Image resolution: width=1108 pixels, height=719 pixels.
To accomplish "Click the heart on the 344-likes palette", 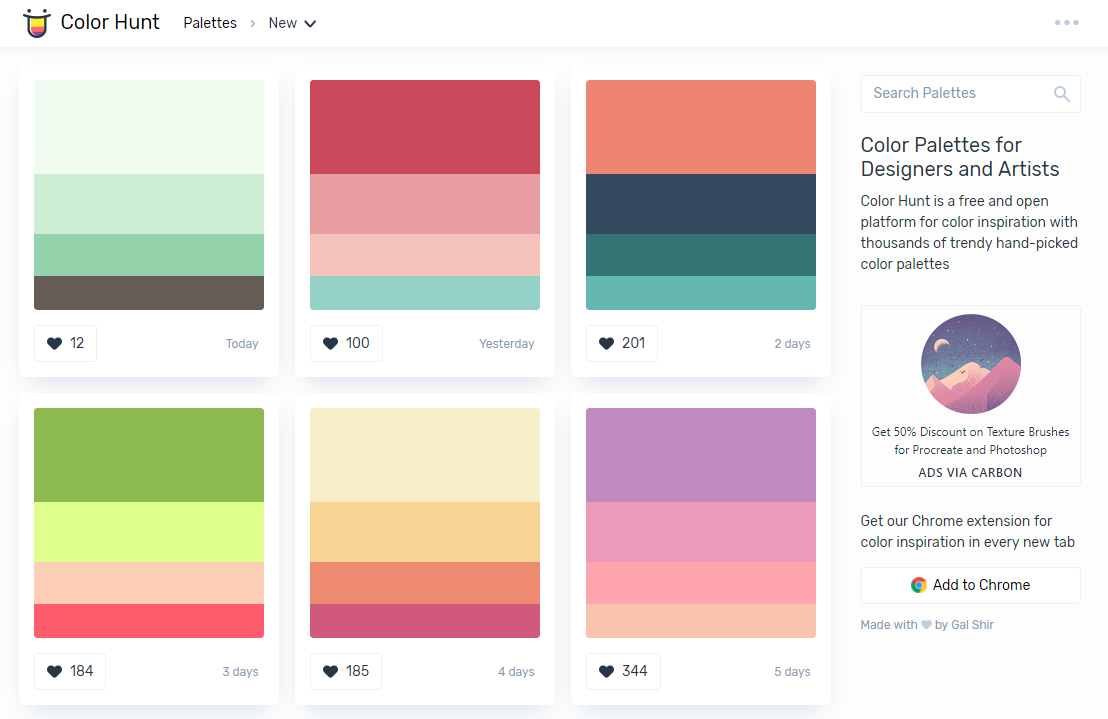I will (x=620, y=671).
